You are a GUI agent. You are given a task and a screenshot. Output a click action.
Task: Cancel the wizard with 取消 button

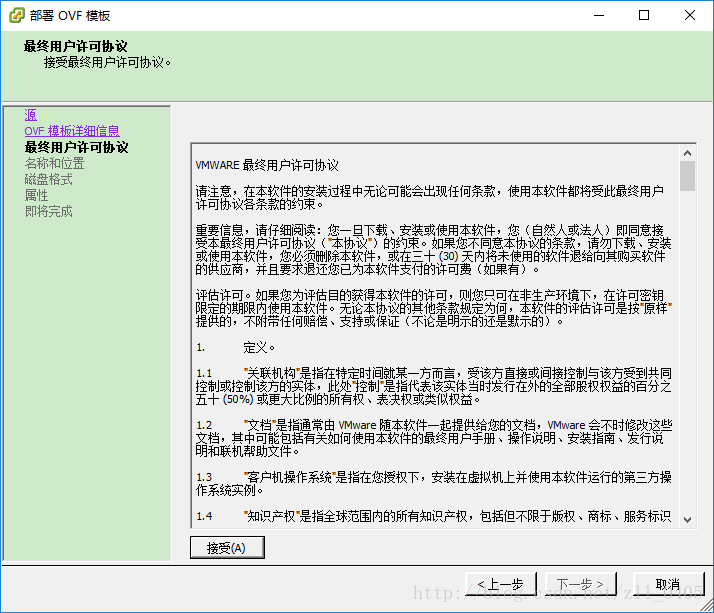coord(668,584)
